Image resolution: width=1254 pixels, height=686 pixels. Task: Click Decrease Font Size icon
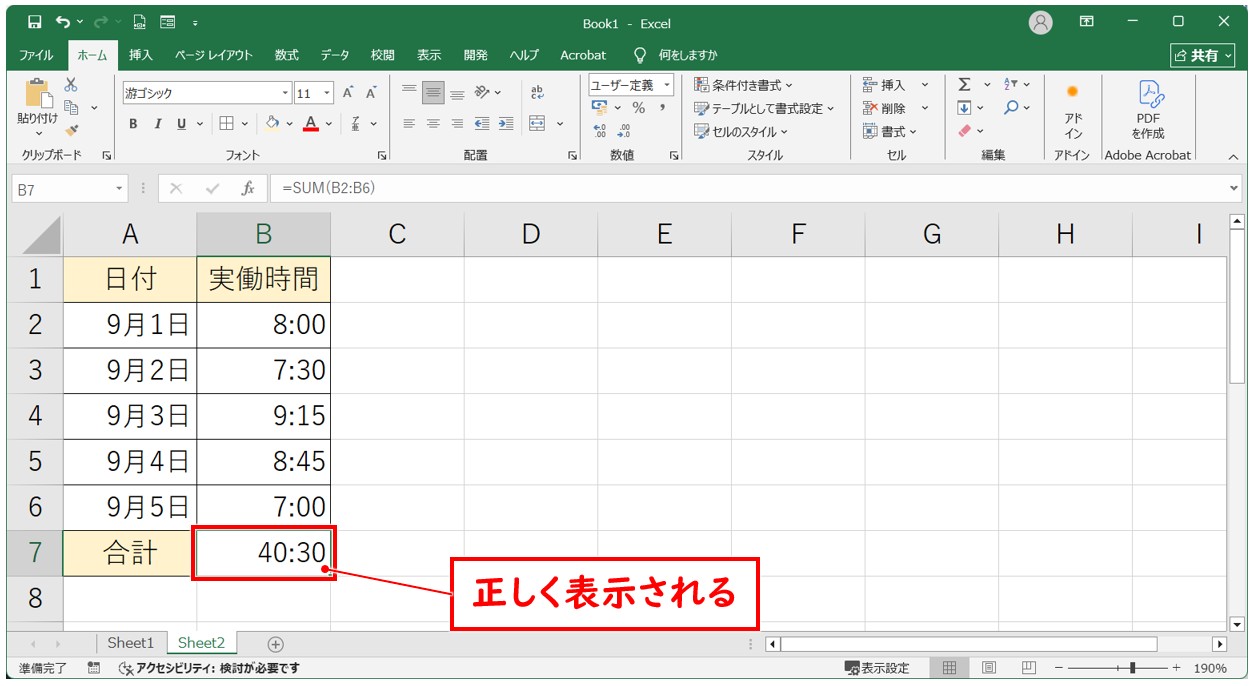click(370, 93)
